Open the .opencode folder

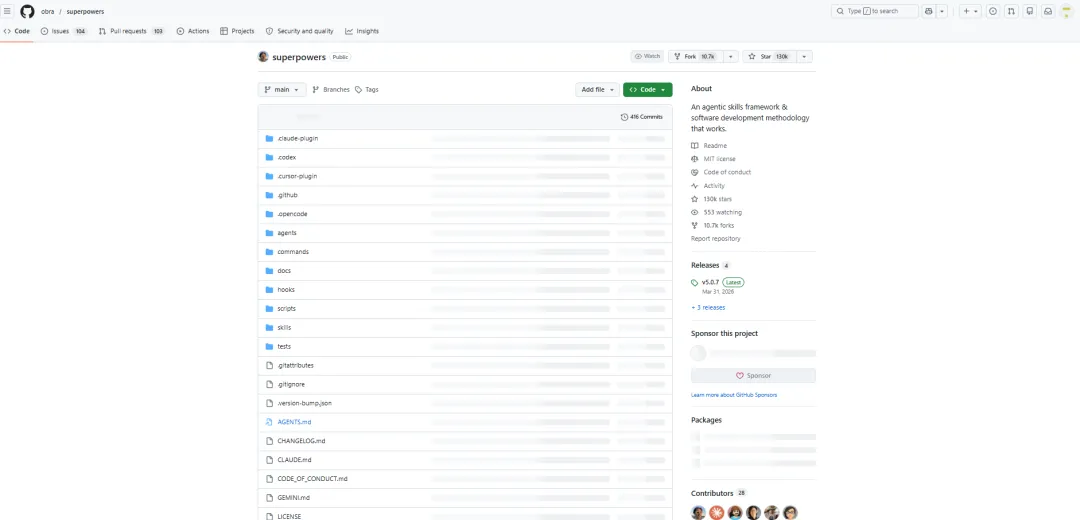click(292, 214)
